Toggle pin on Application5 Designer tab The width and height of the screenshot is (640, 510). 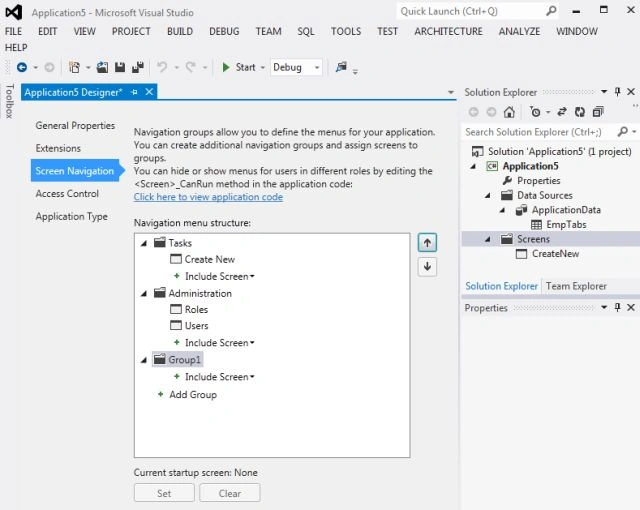tap(134, 92)
